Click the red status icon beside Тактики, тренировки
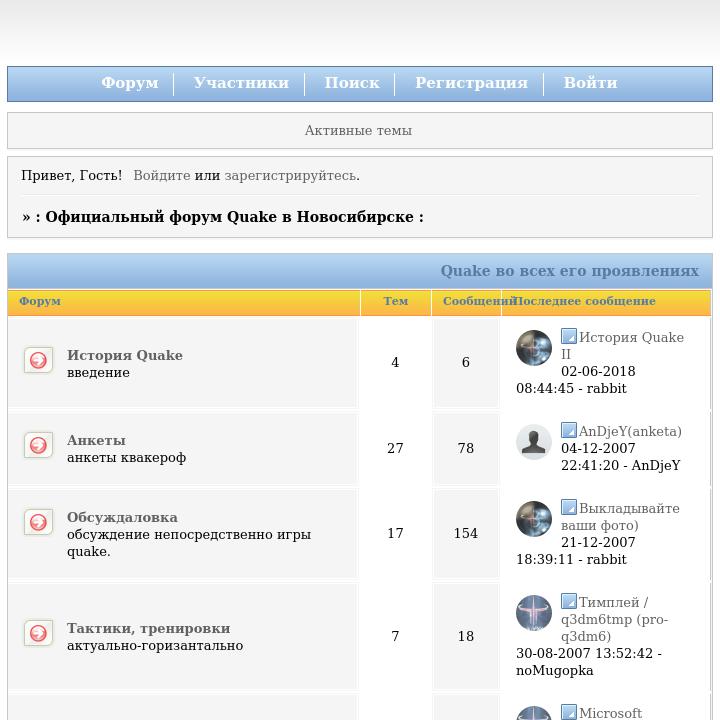Viewport: 720px width, 720px height. (38, 633)
